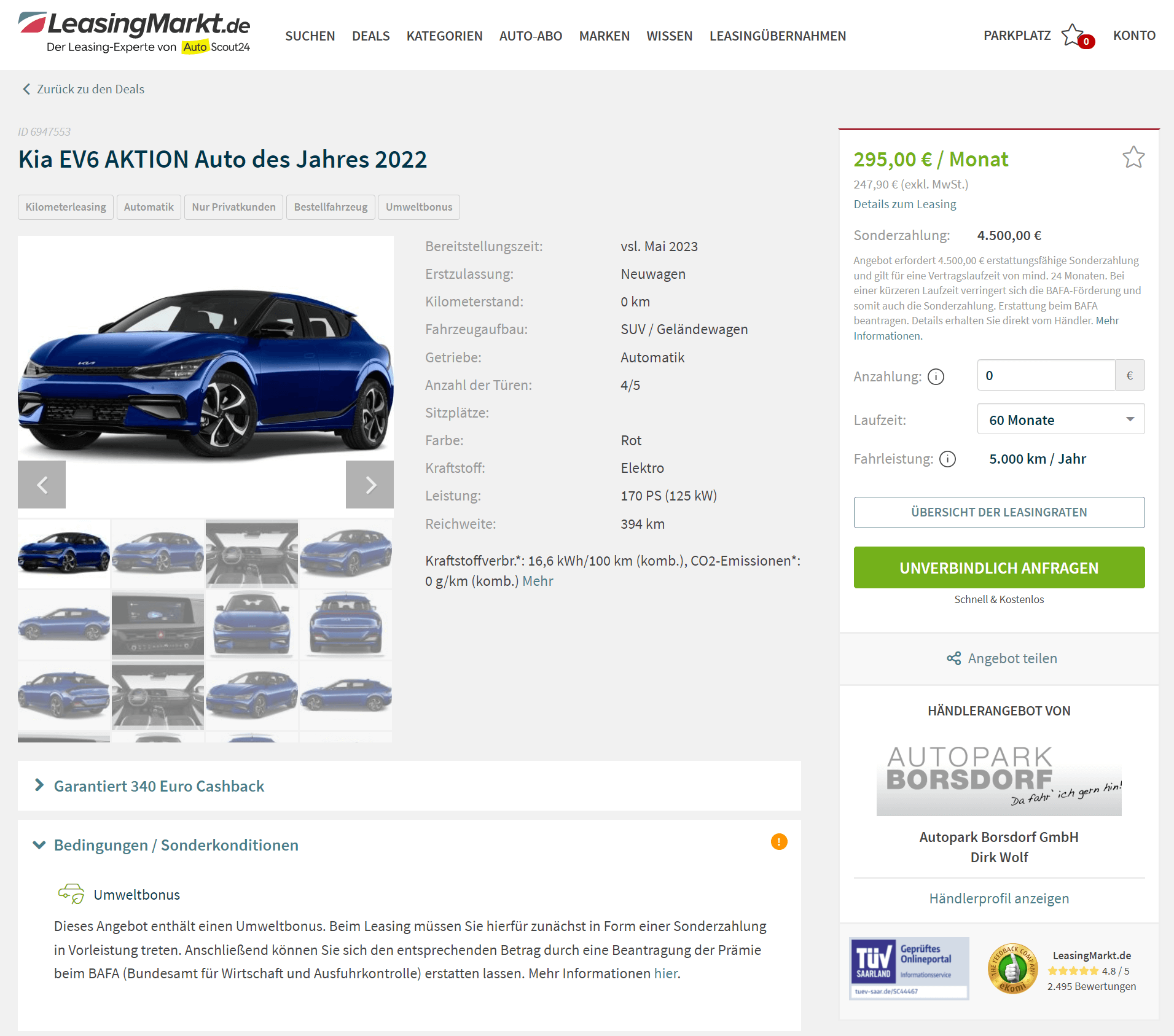Open the WISSEN menu
The width and height of the screenshot is (1174, 1036).
coord(670,36)
